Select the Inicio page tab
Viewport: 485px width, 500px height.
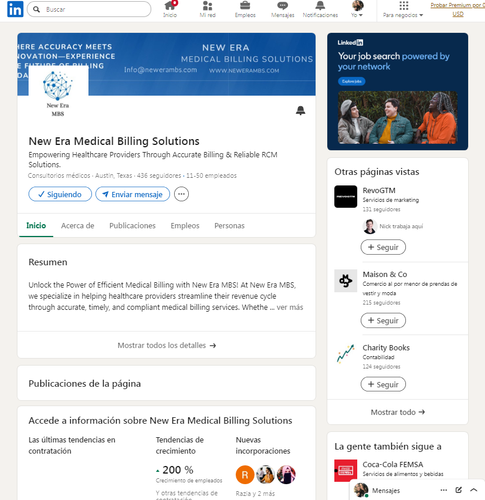[x=36, y=226]
